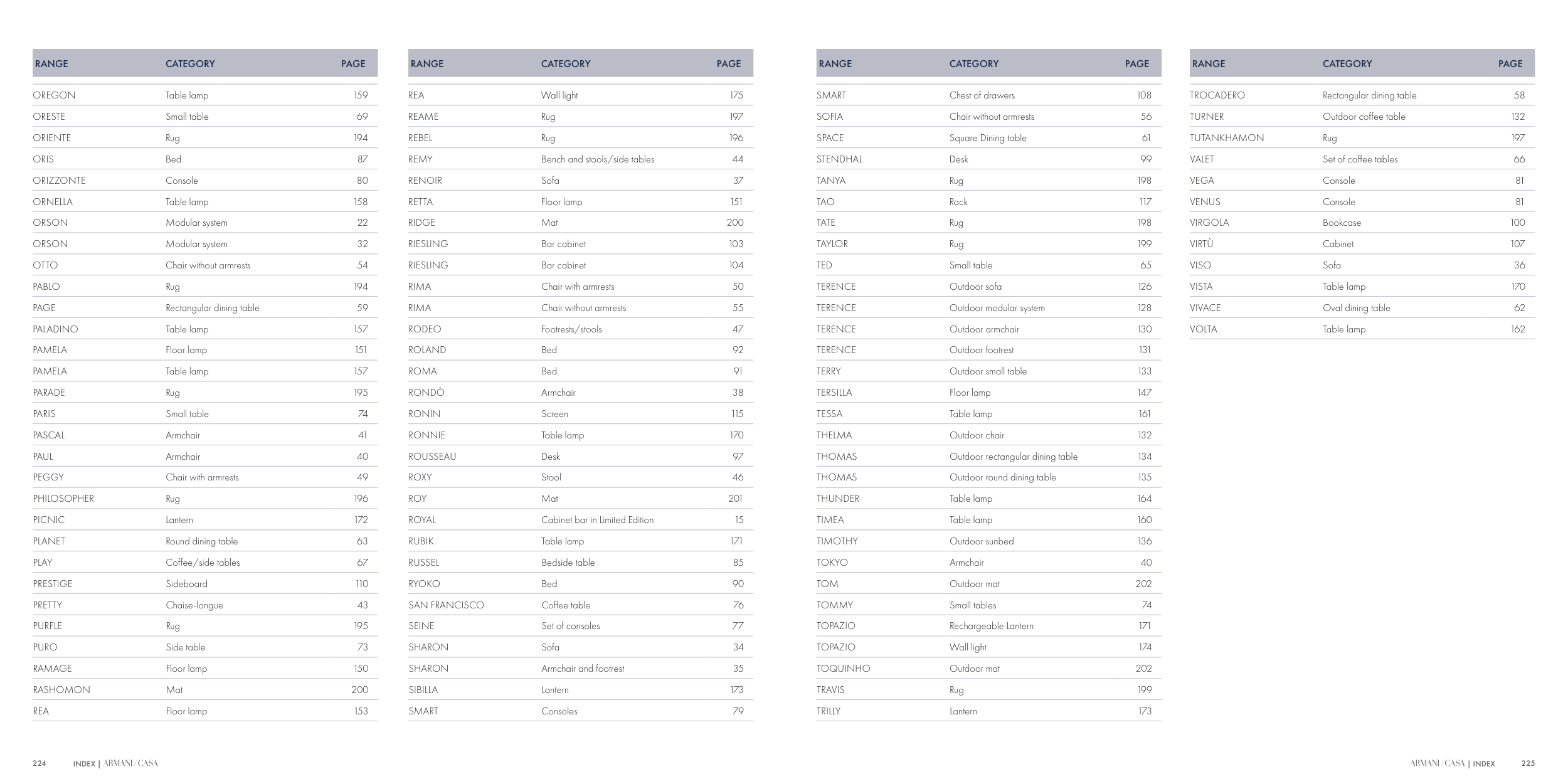This screenshot has height=784, width=1568.
Task: Click the 'Outdoor sunbed' category text
Action: pyautogui.click(x=981, y=541)
